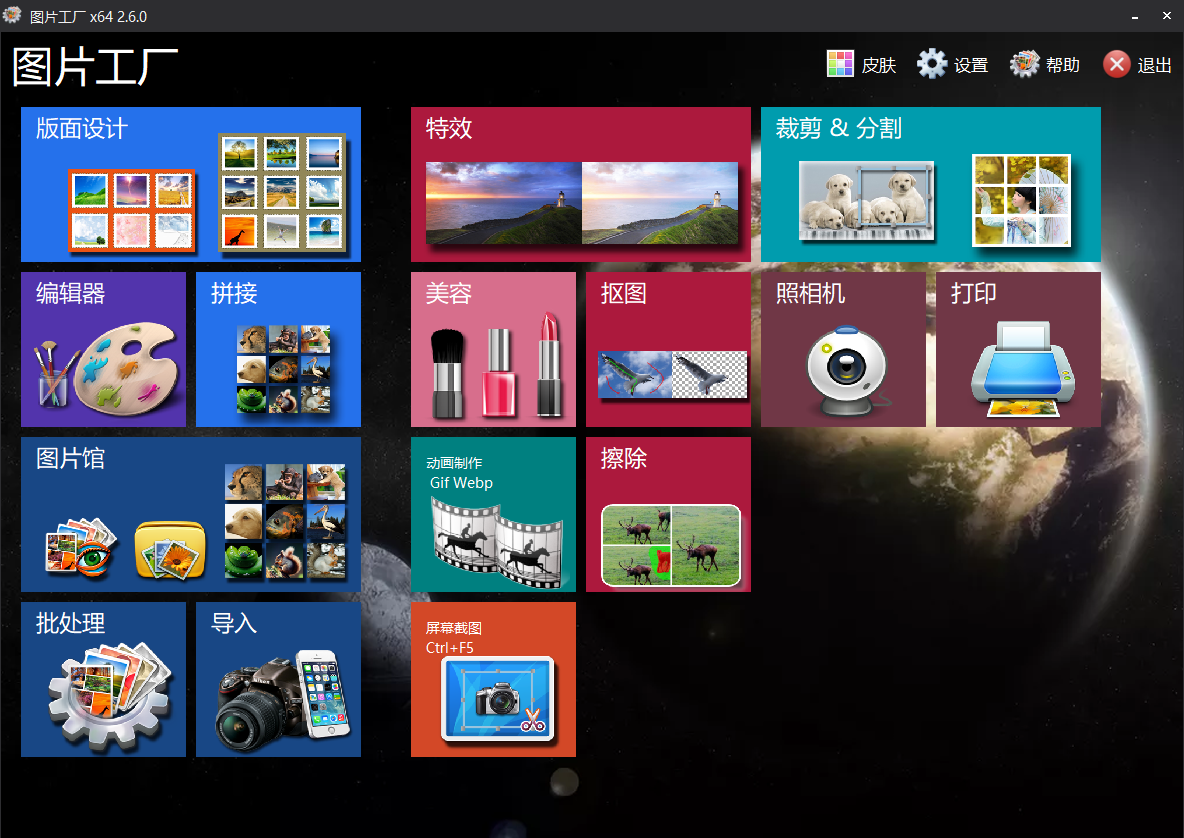
Task: Click the red 退出 exit icon
Action: click(x=1117, y=64)
